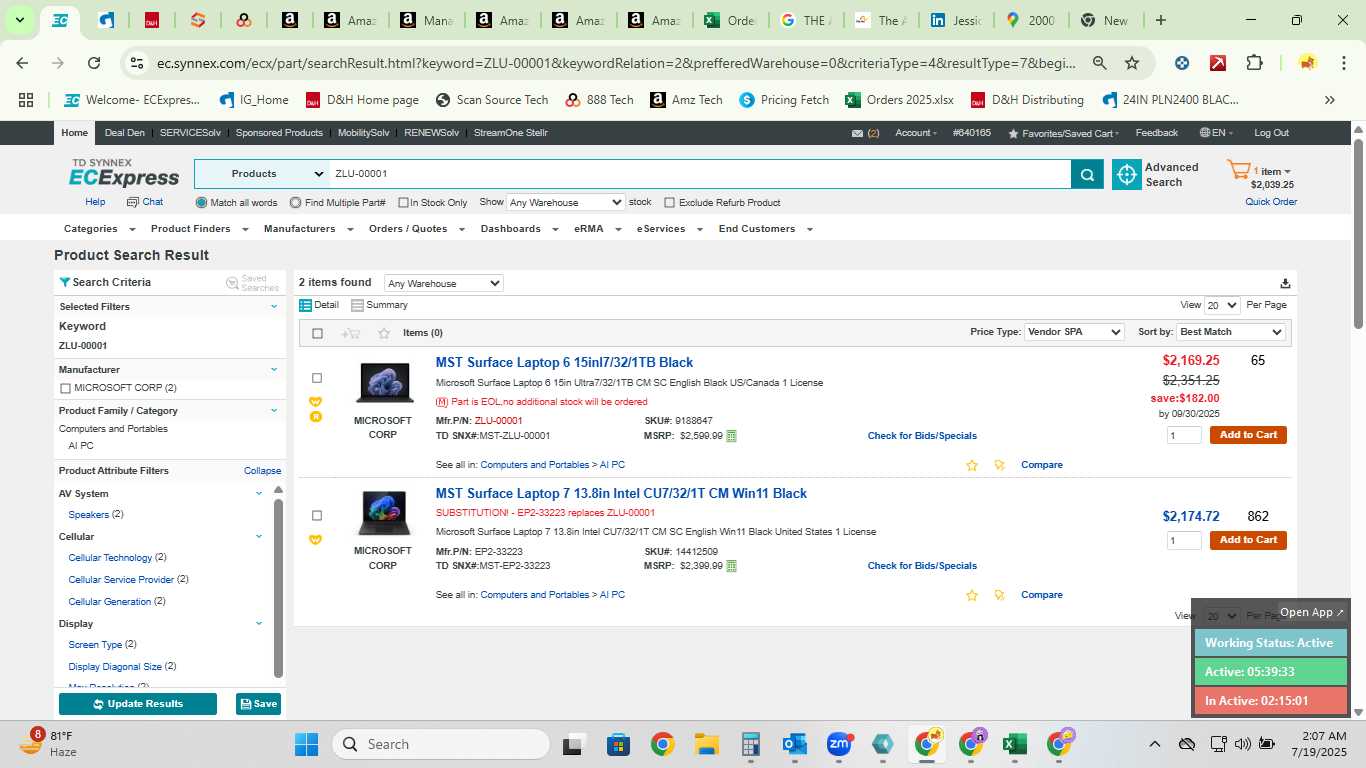
Task: Open Calculator from Windows taskbar
Action: (x=750, y=744)
